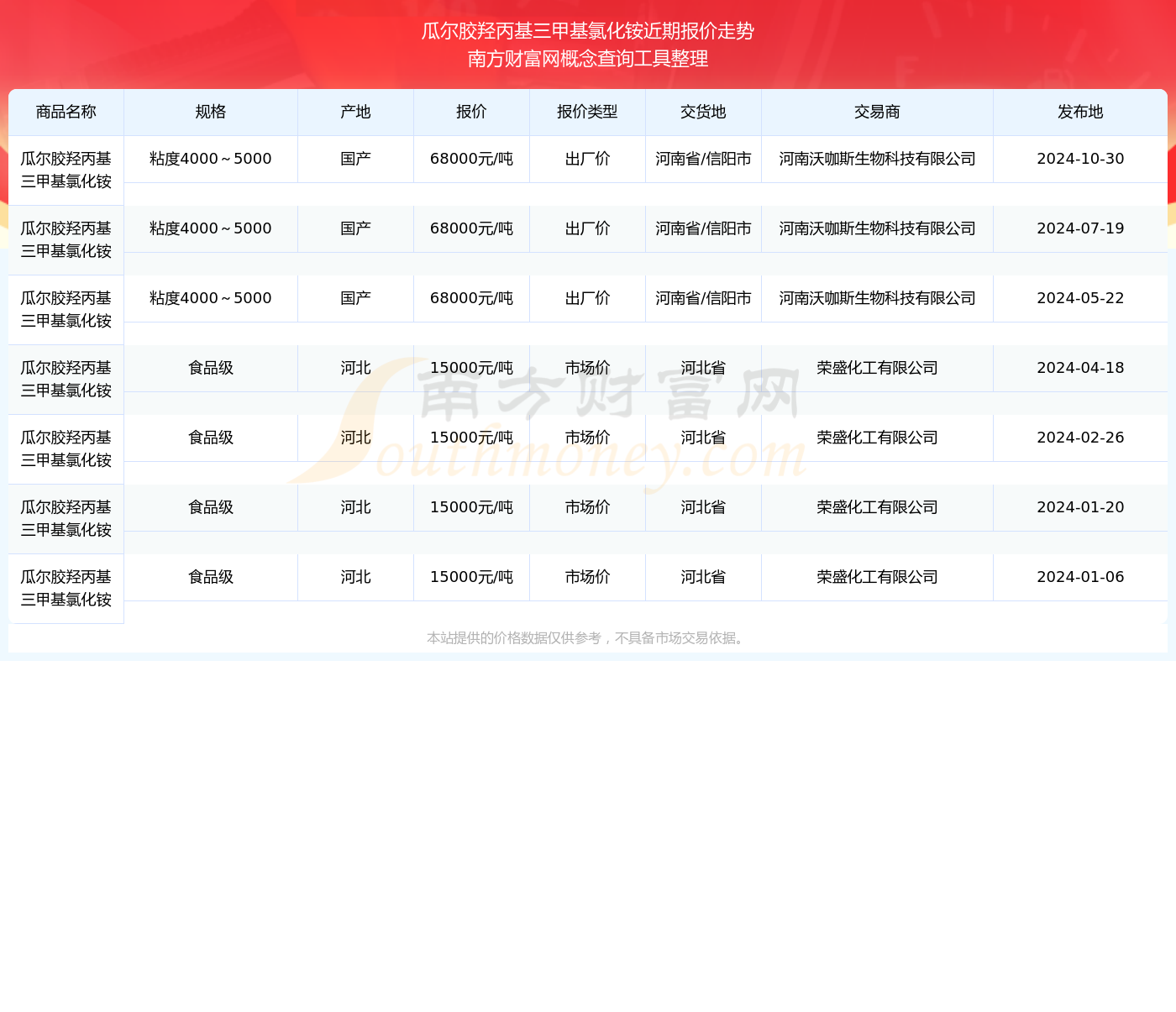Image resolution: width=1176 pixels, height=1012 pixels.
Task: Click 食品级 in the 2024-01-20 row
Action: (211, 507)
